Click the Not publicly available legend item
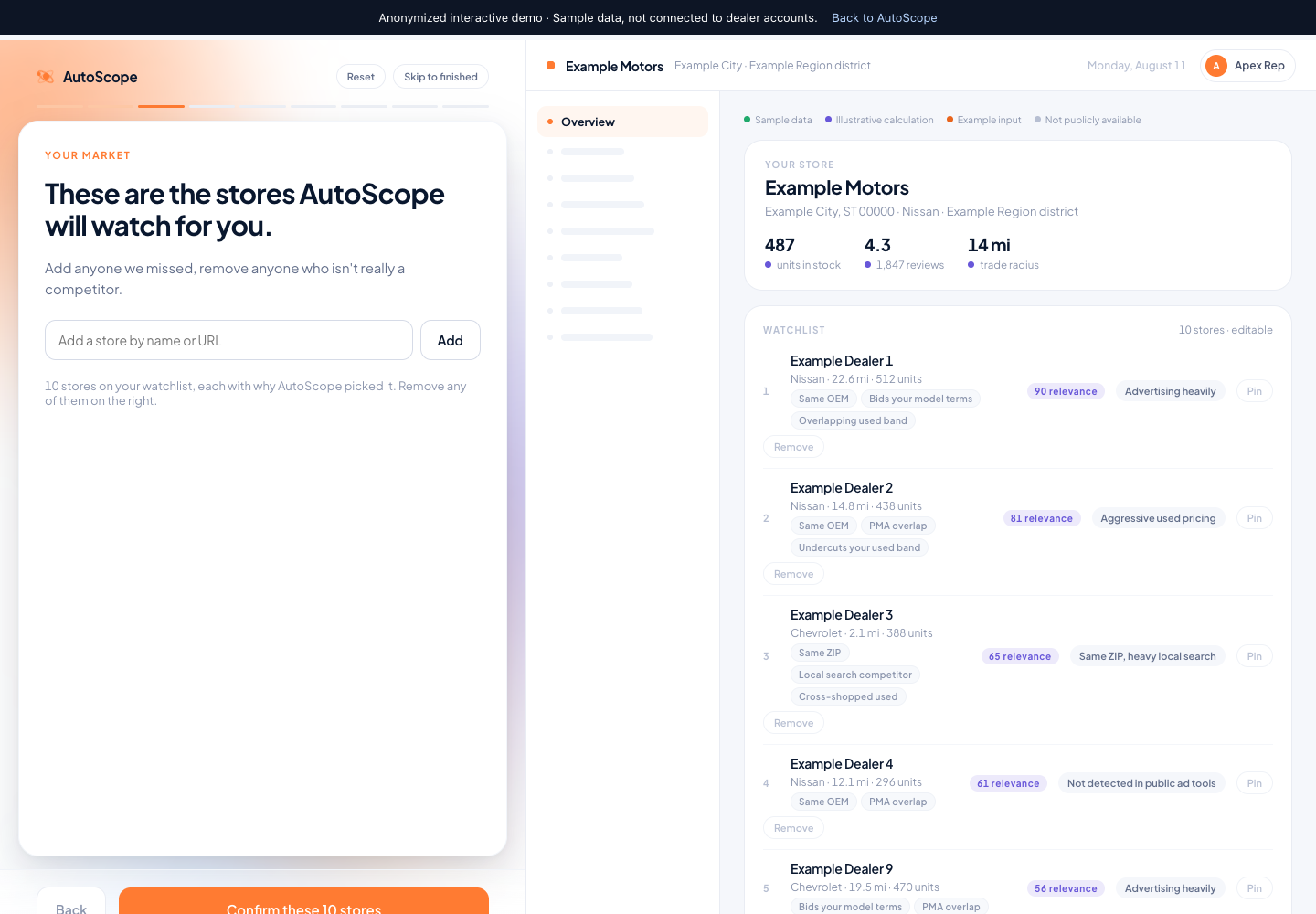Image resolution: width=1316 pixels, height=914 pixels. click(1088, 120)
